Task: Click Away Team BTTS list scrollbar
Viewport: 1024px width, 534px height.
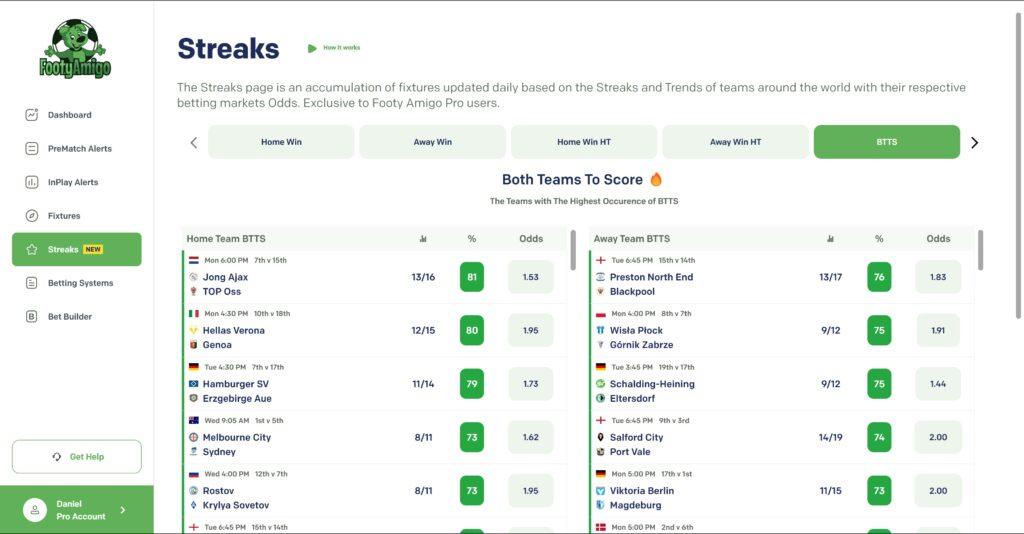Action: pos(980,250)
